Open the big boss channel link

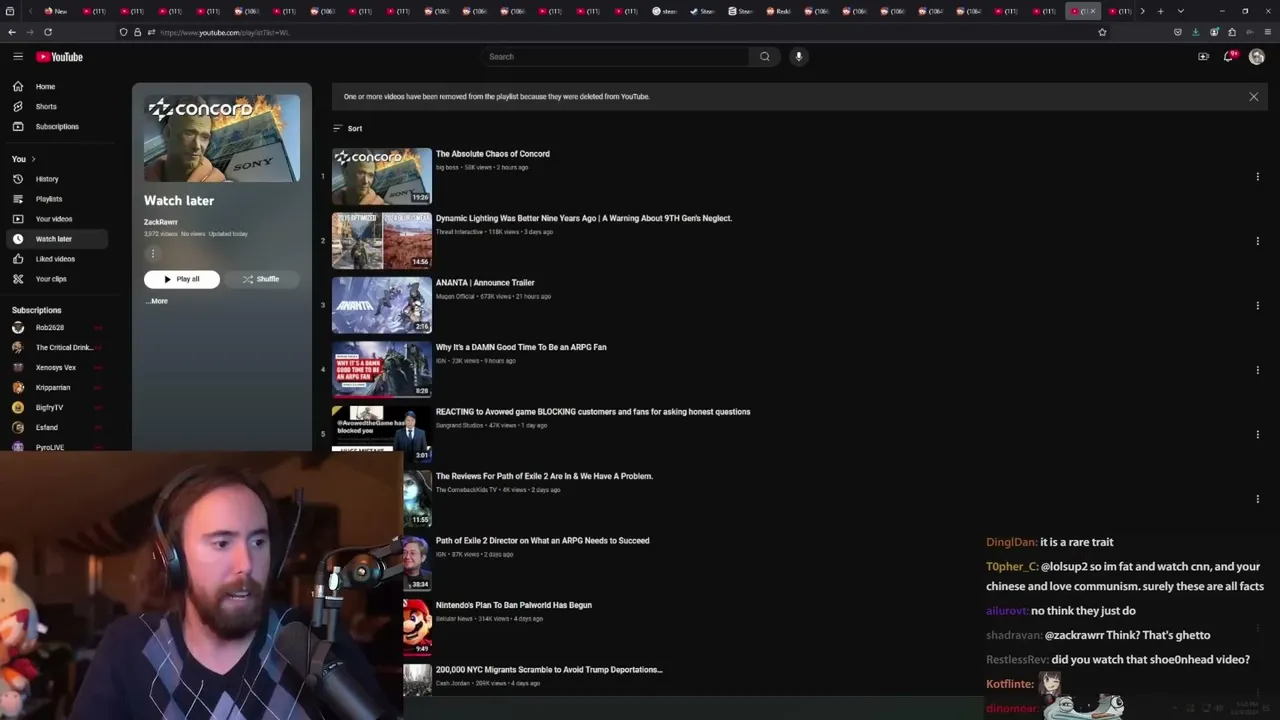447,168
